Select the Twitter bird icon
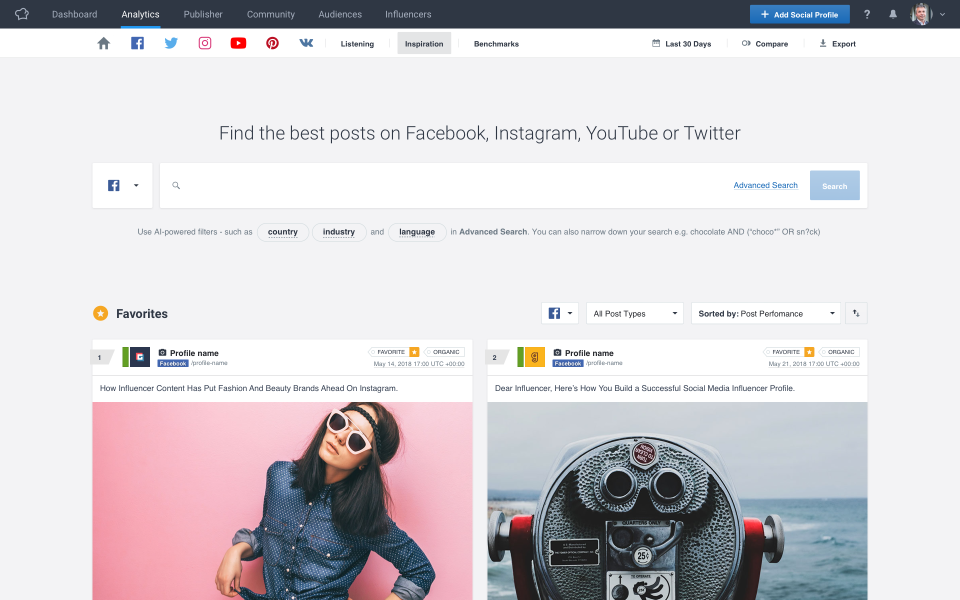This screenshot has width=960, height=600. (x=171, y=44)
